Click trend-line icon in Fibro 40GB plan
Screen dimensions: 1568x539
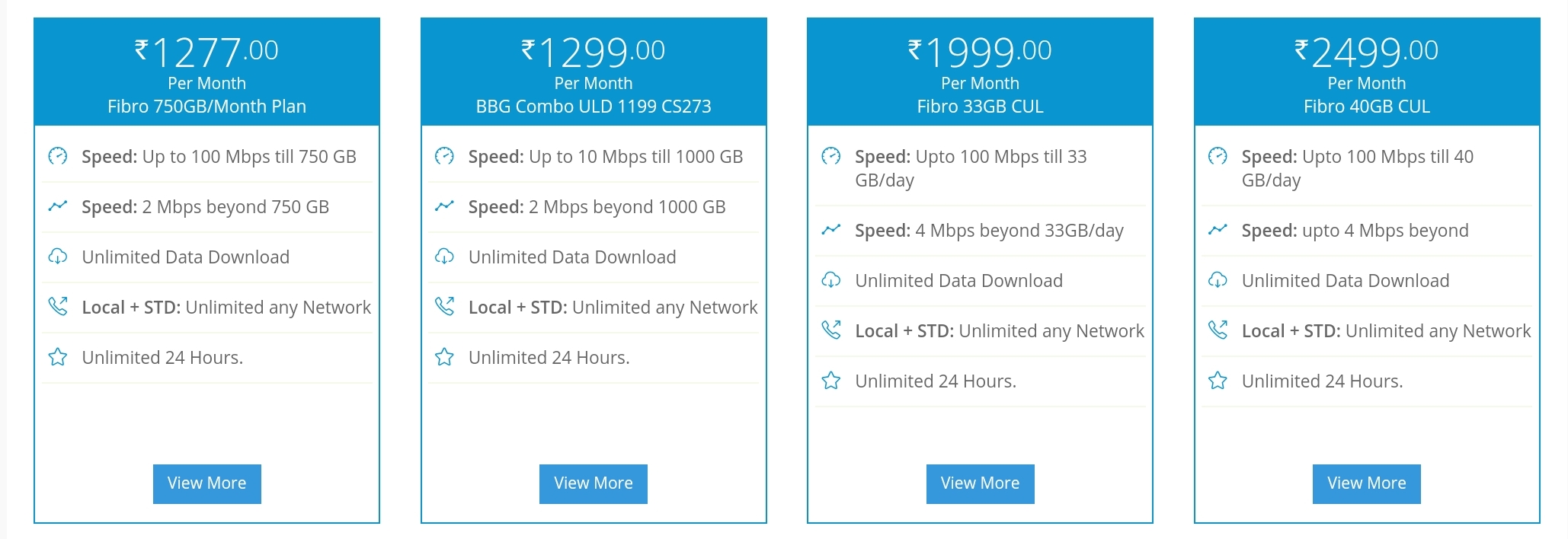[x=1218, y=230]
